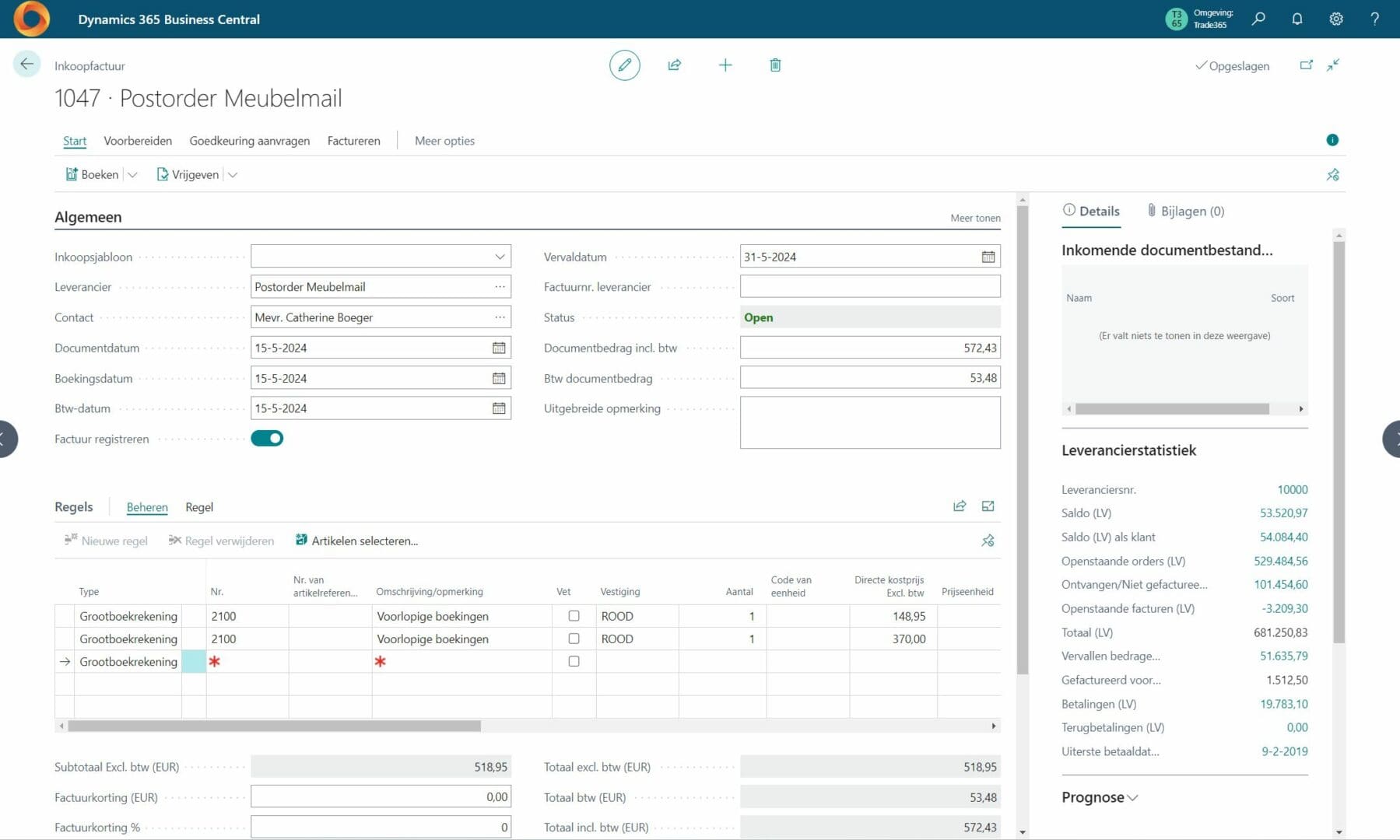Viewport: 1400px width, 840px height.
Task: Click the Documentbedrag incl. btw field
Action: tap(870, 348)
